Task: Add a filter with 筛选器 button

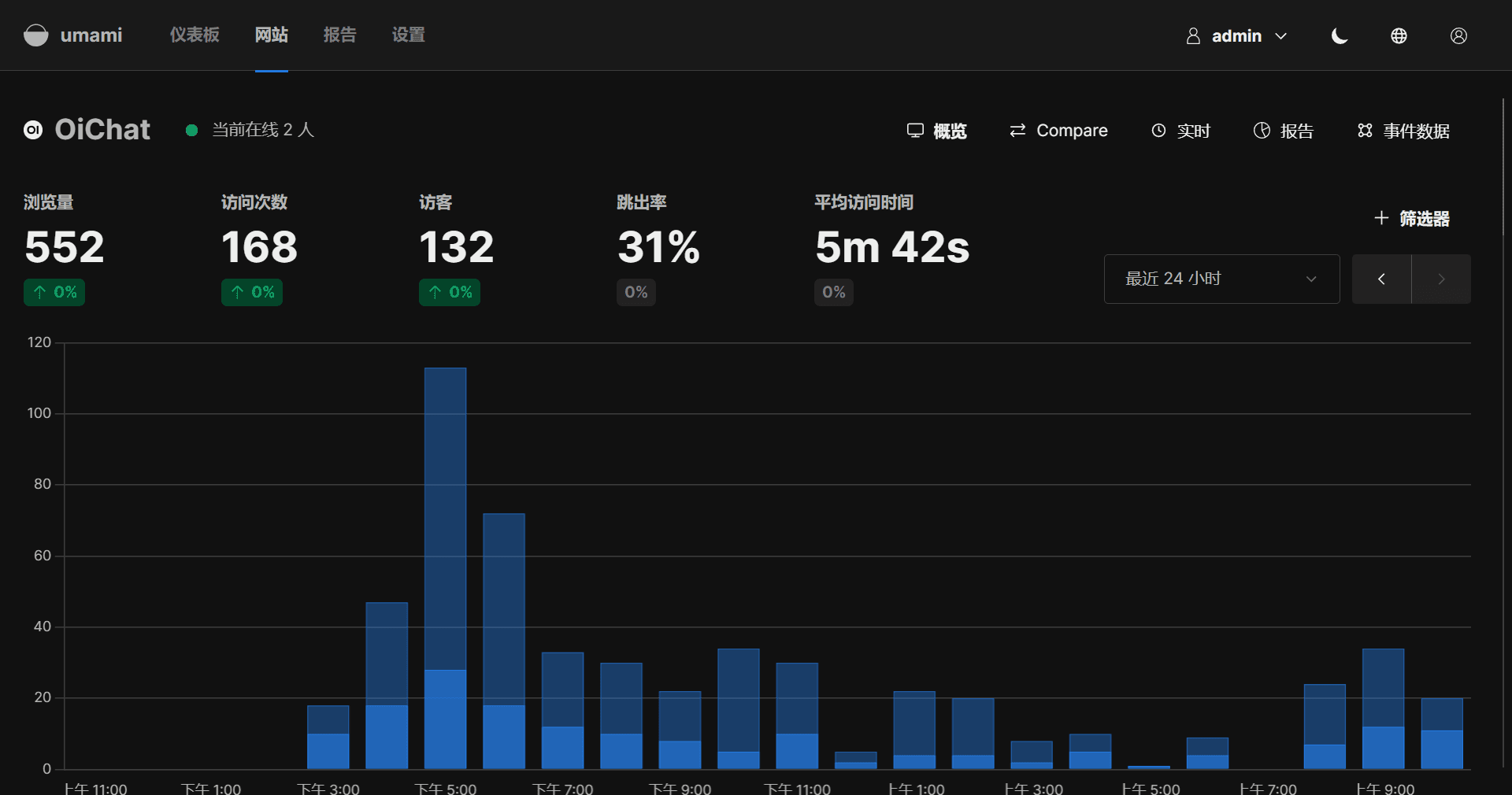Action: tap(1412, 218)
